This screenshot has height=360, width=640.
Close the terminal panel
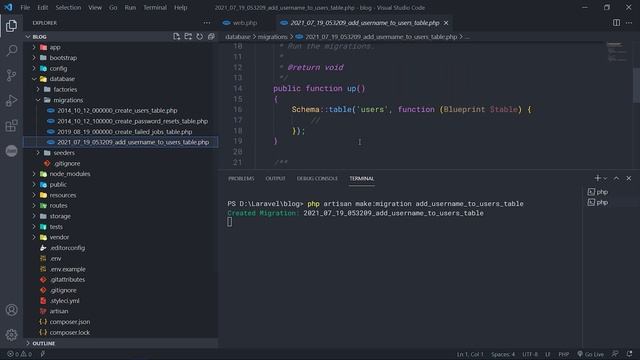(629, 178)
